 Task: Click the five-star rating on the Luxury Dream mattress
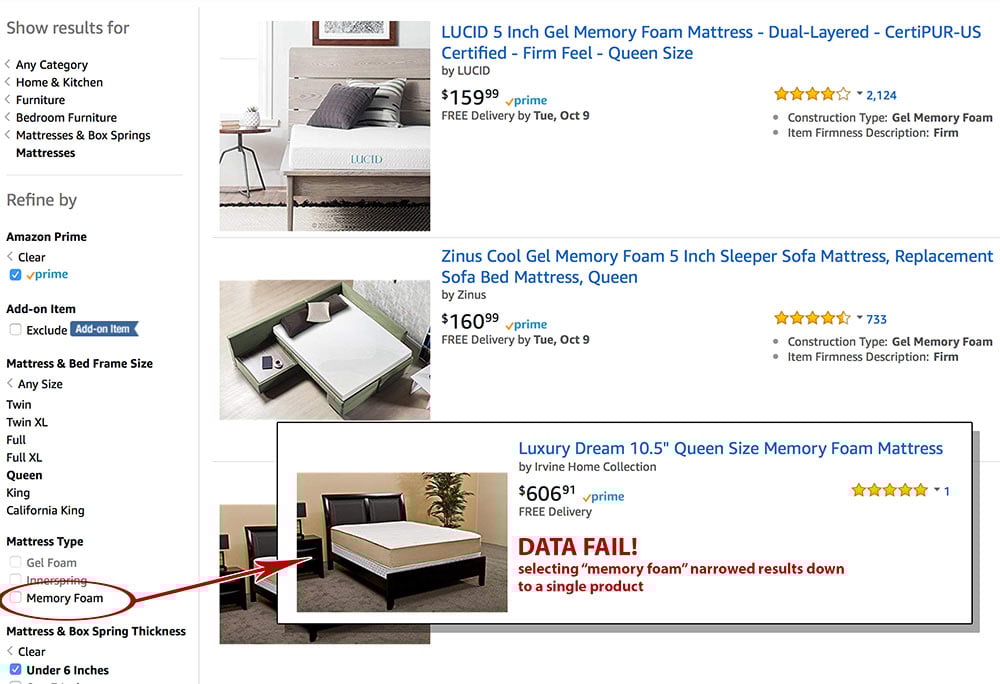point(888,490)
